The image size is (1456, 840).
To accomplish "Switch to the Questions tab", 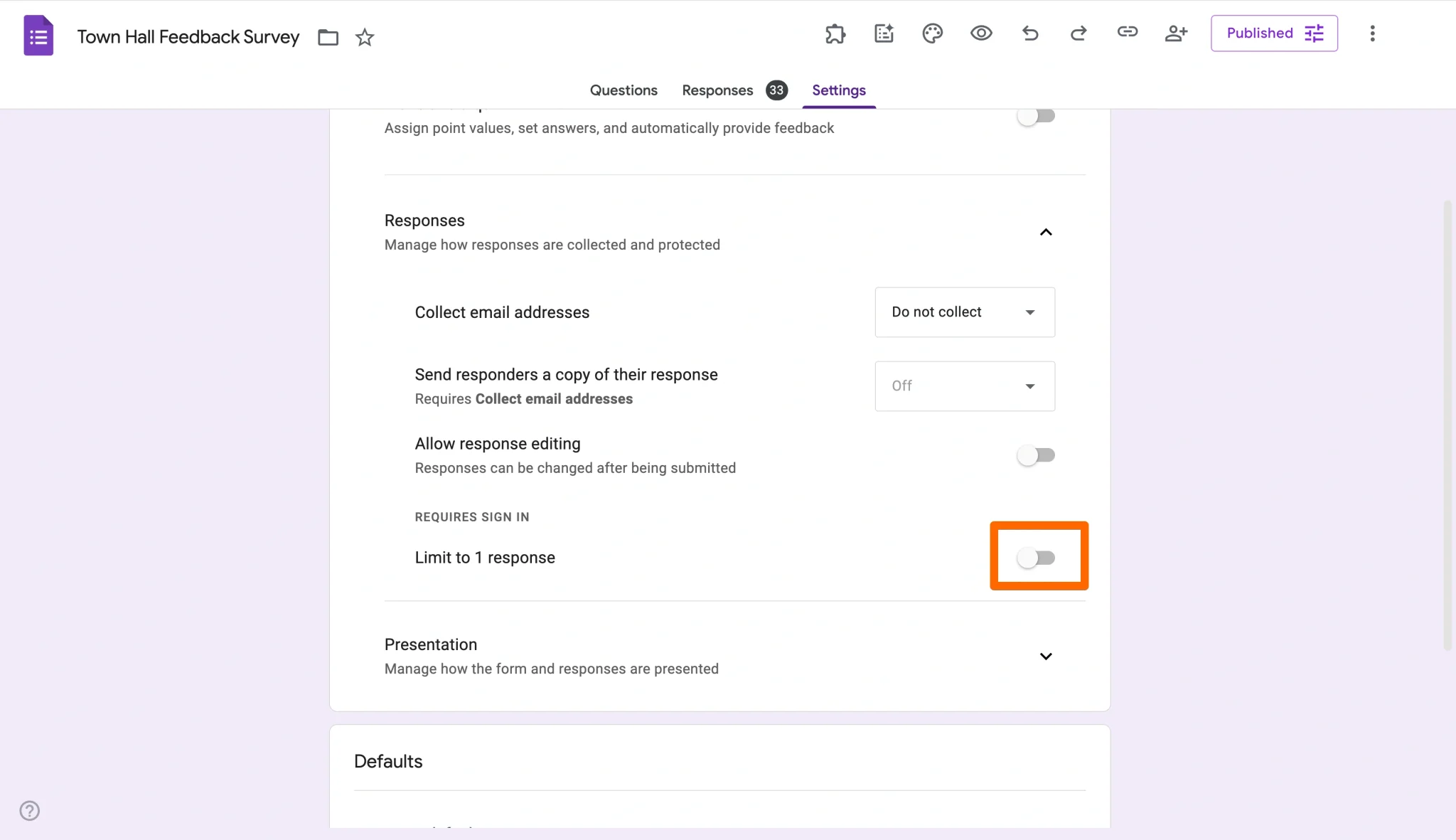I will click(x=623, y=90).
